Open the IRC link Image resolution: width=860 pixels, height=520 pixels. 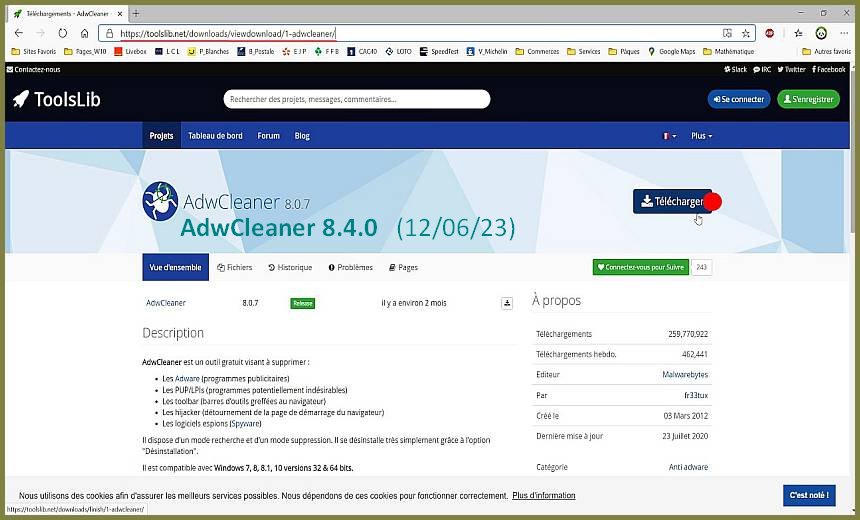pyautogui.click(x=762, y=69)
